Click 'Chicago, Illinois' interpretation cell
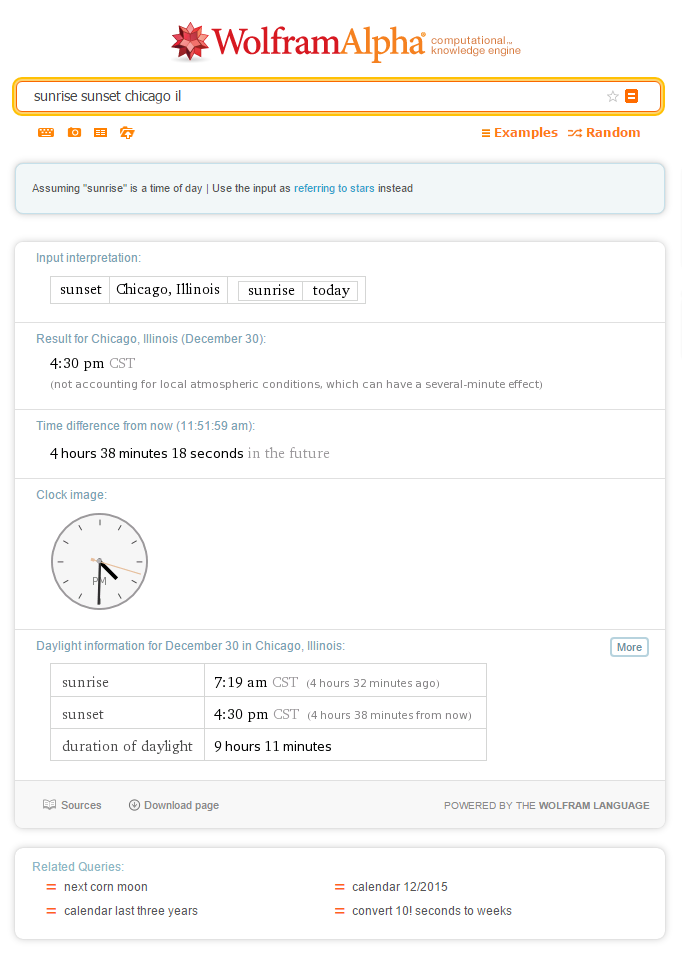Viewport: 682px width, 960px height. tap(168, 290)
